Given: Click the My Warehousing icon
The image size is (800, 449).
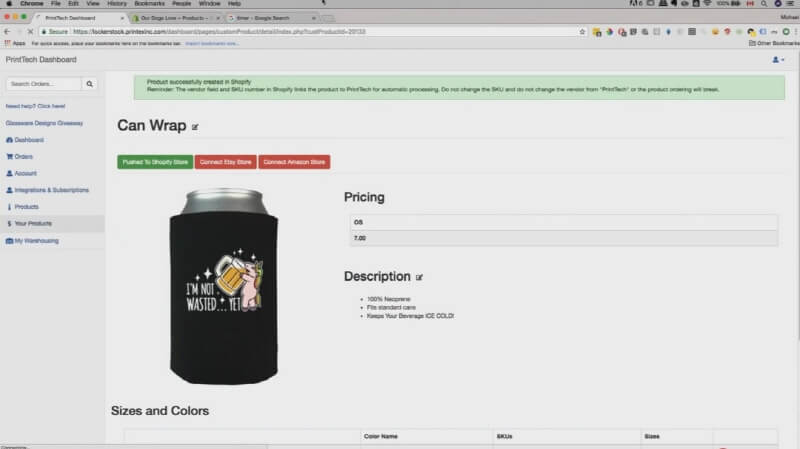Looking at the screenshot, I should point(9,241).
